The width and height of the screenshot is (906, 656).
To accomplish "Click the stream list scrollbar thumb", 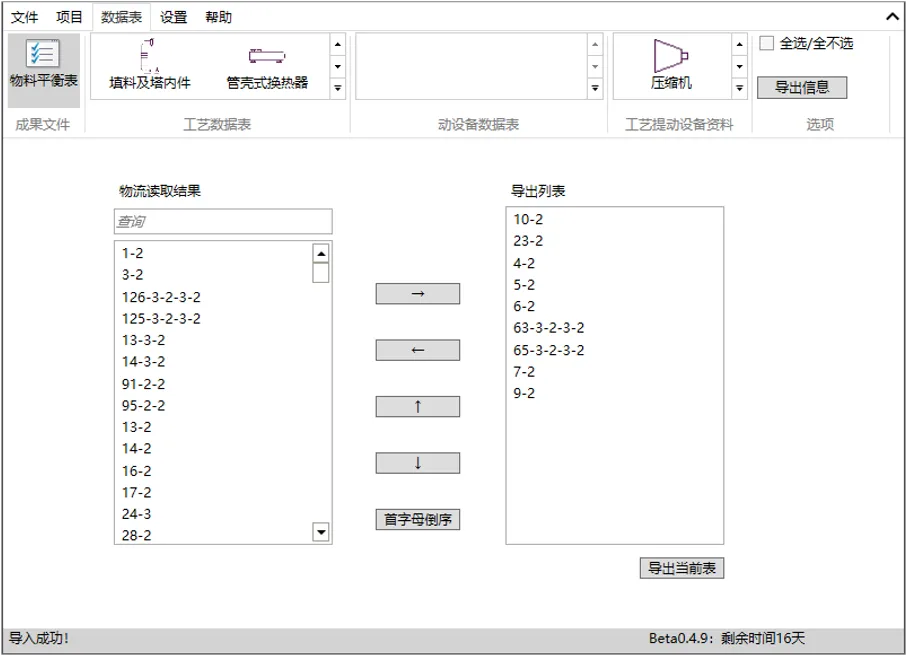I will coord(321,273).
